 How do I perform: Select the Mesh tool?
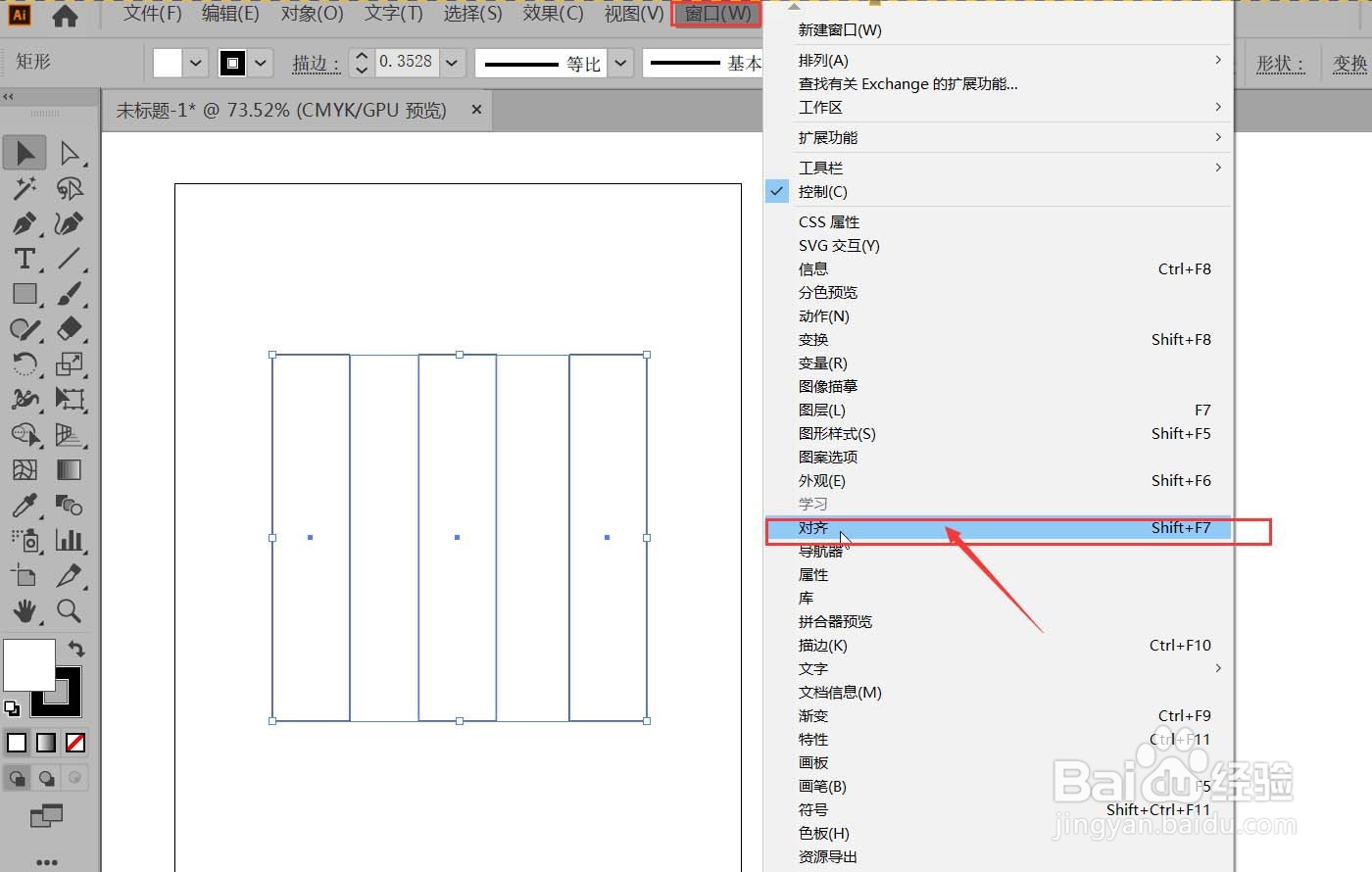[x=24, y=470]
